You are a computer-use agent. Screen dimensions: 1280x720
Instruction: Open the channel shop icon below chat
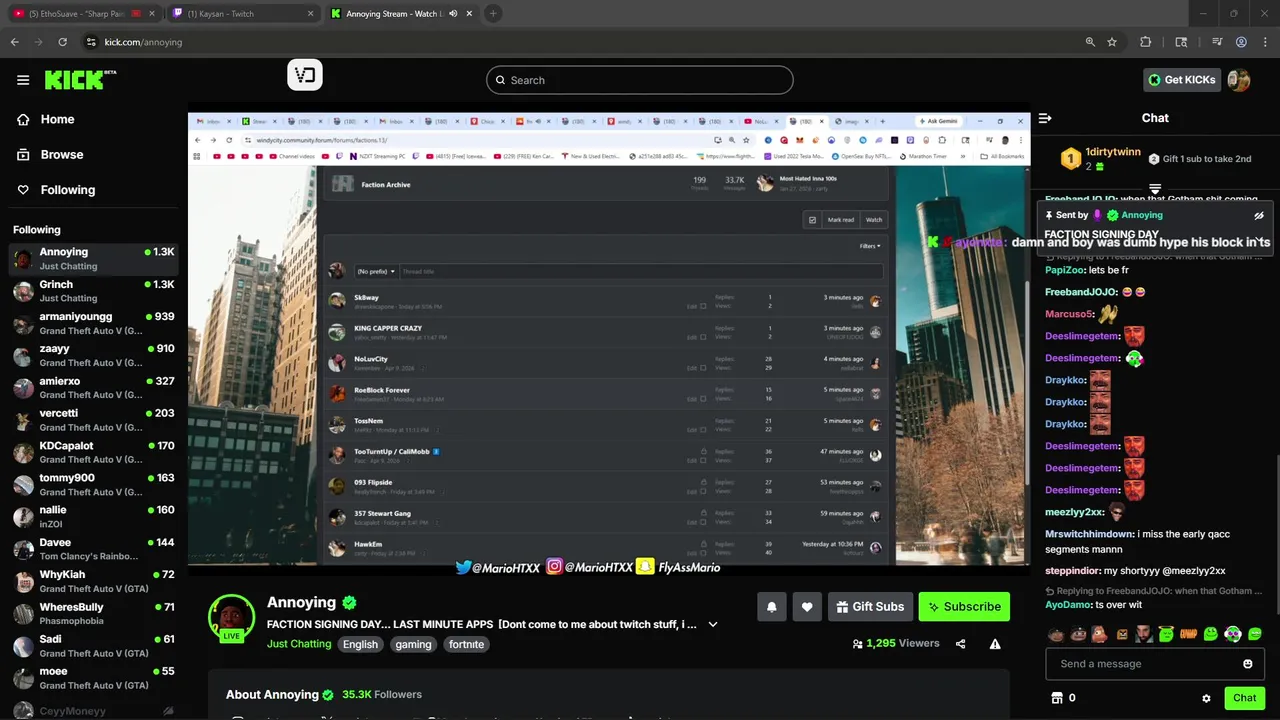pyautogui.click(x=1056, y=698)
